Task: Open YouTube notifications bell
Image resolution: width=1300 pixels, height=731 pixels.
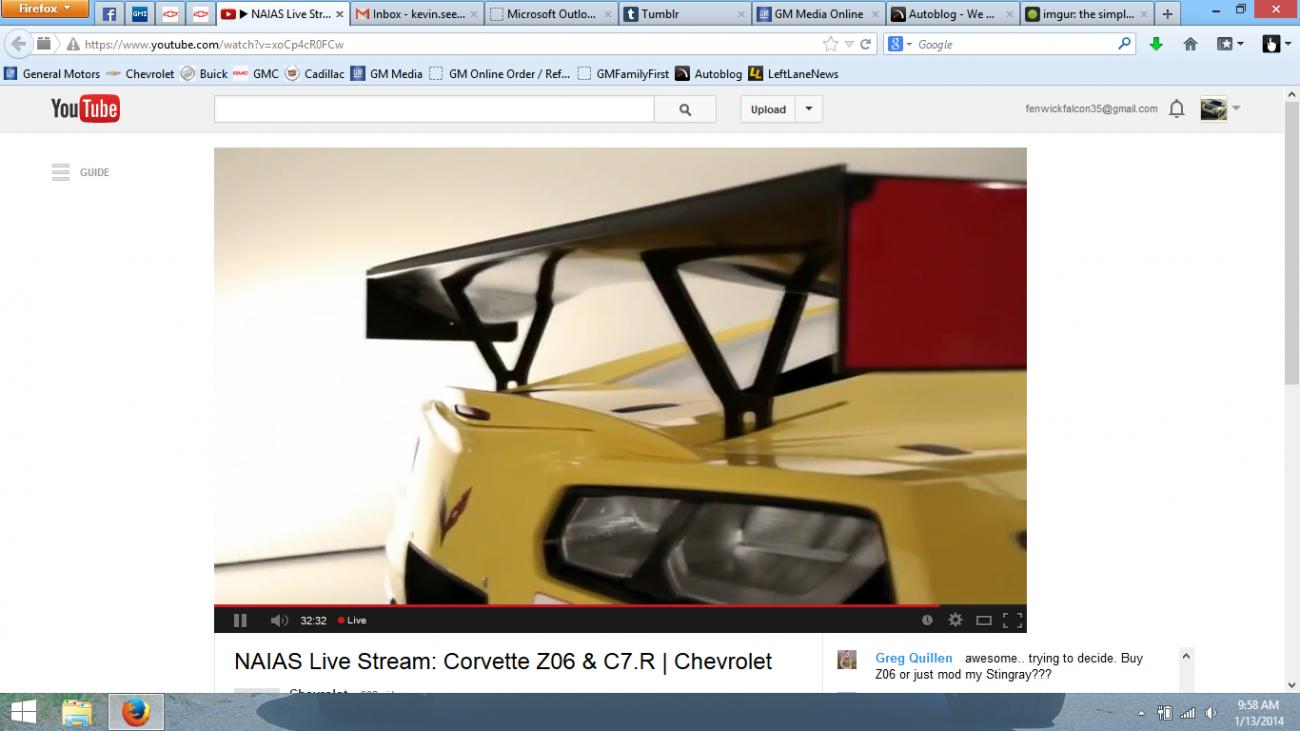Action: point(1177,109)
